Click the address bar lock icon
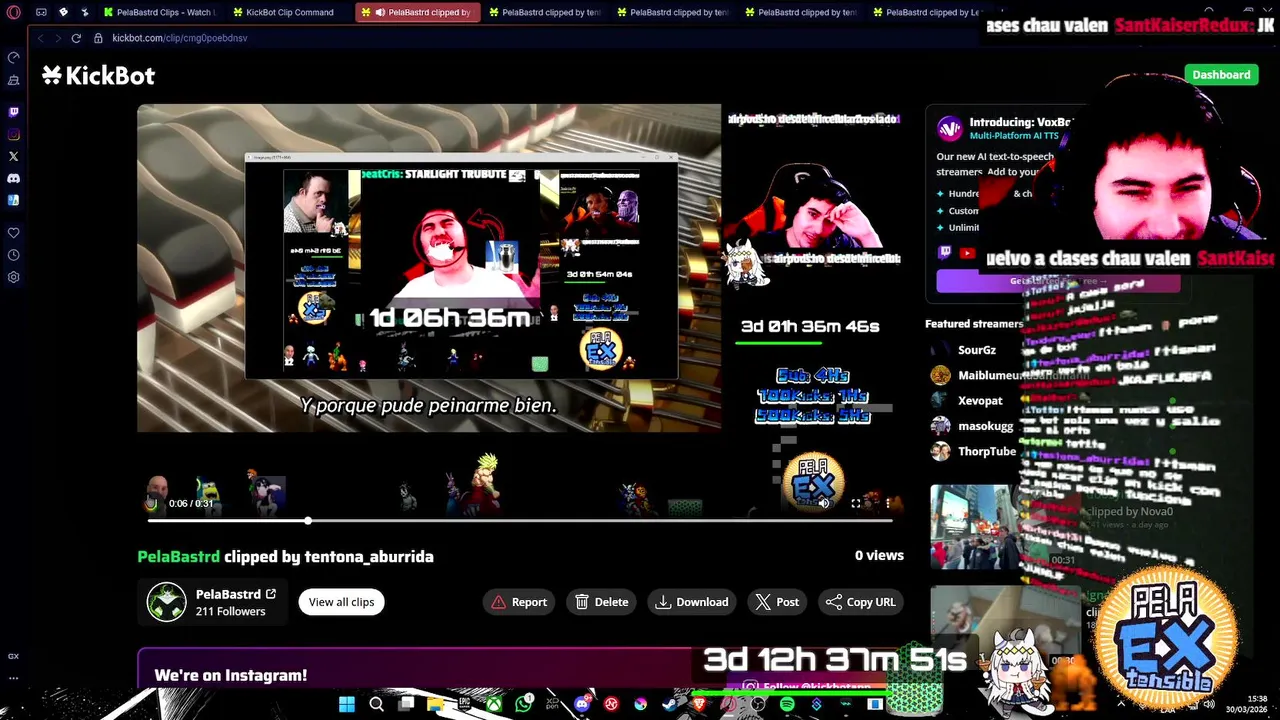Viewport: 1280px width, 720px height. point(98,38)
